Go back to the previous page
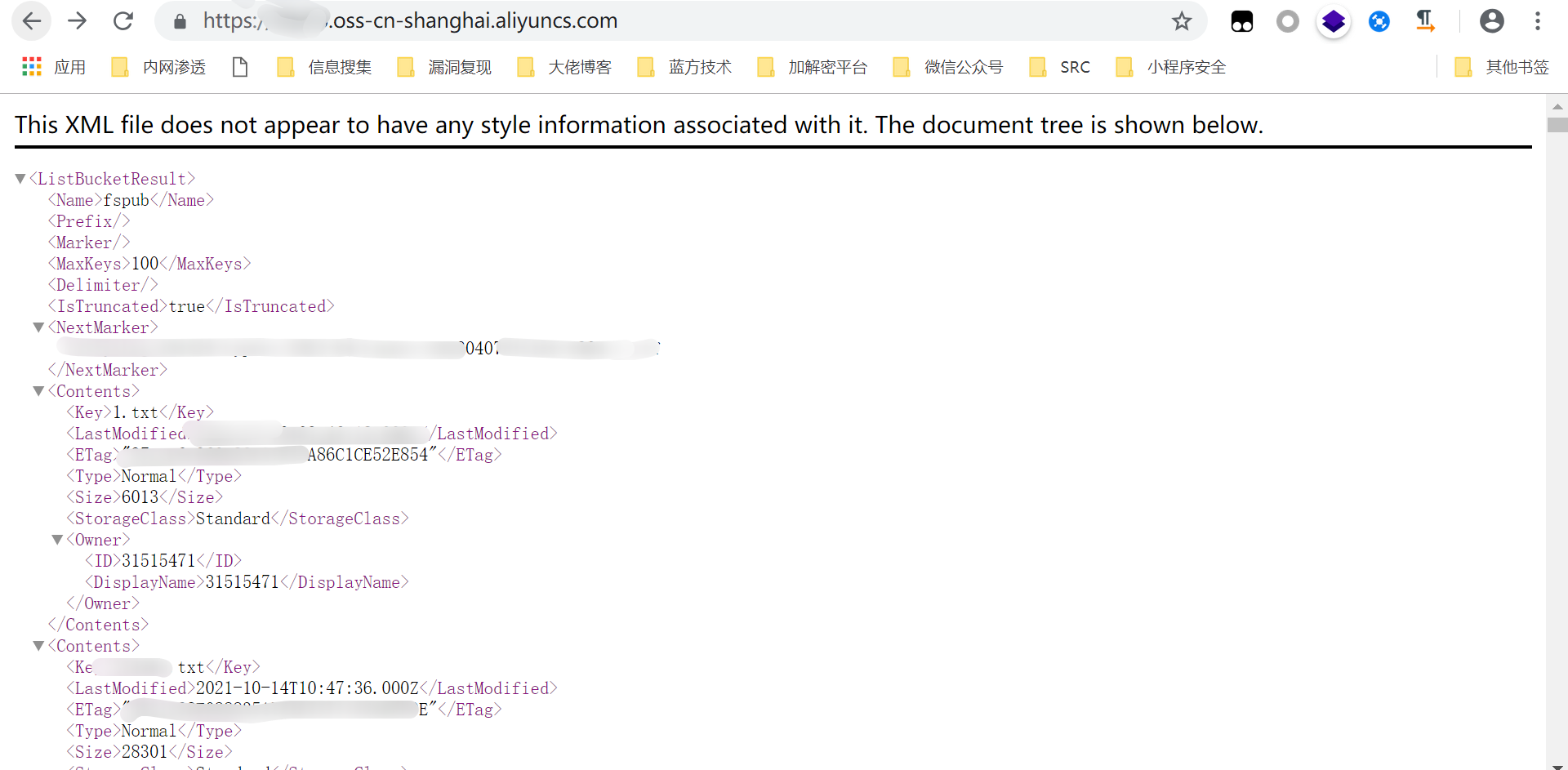The width and height of the screenshot is (1568, 770). pyautogui.click(x=32, y=21)
